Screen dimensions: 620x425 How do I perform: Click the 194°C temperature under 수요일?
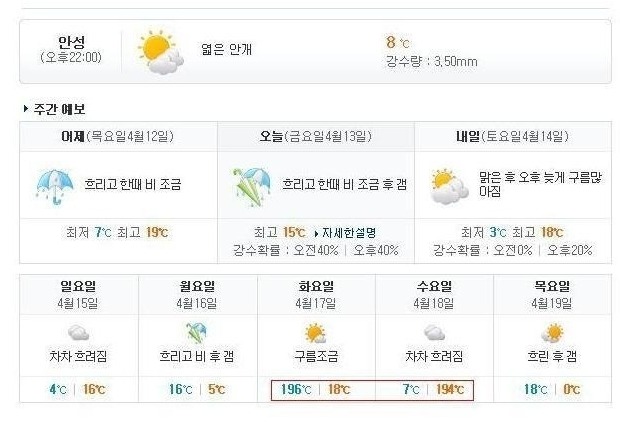click(x=450, y=389)
